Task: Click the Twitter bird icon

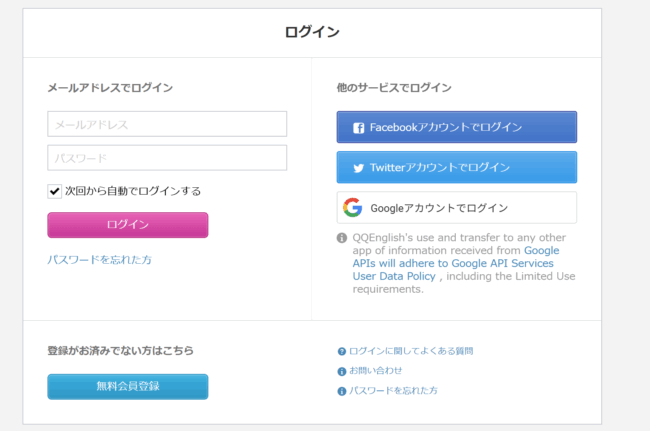Action: click(358, 168)
